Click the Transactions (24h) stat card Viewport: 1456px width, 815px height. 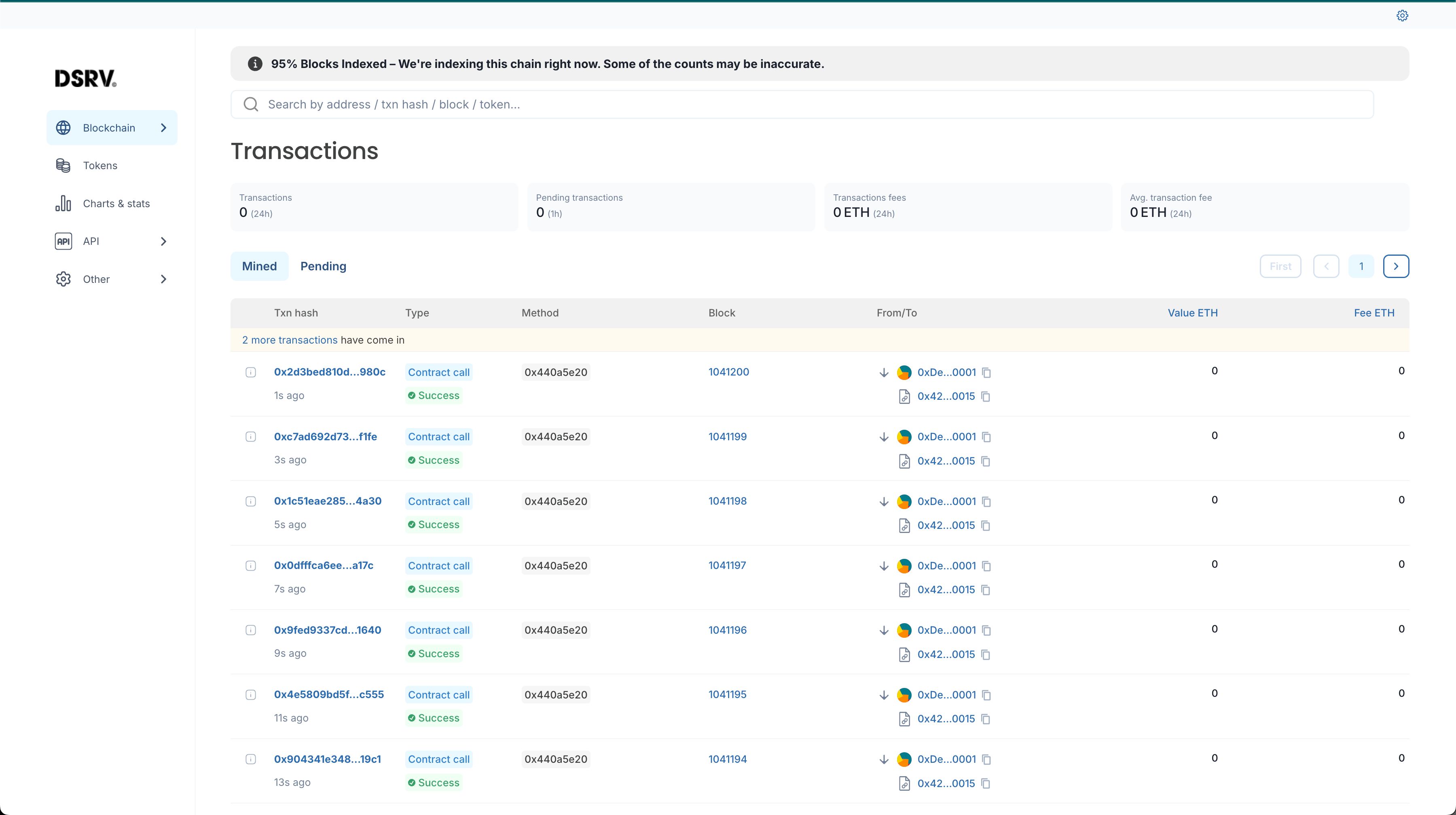(374, 207)
